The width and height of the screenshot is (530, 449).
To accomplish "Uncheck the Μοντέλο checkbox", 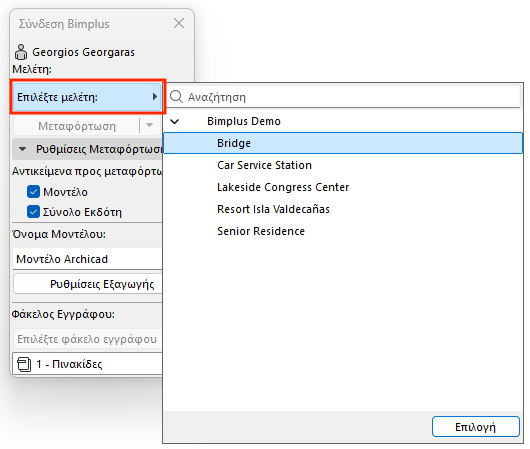I will [x=33, y=192].
